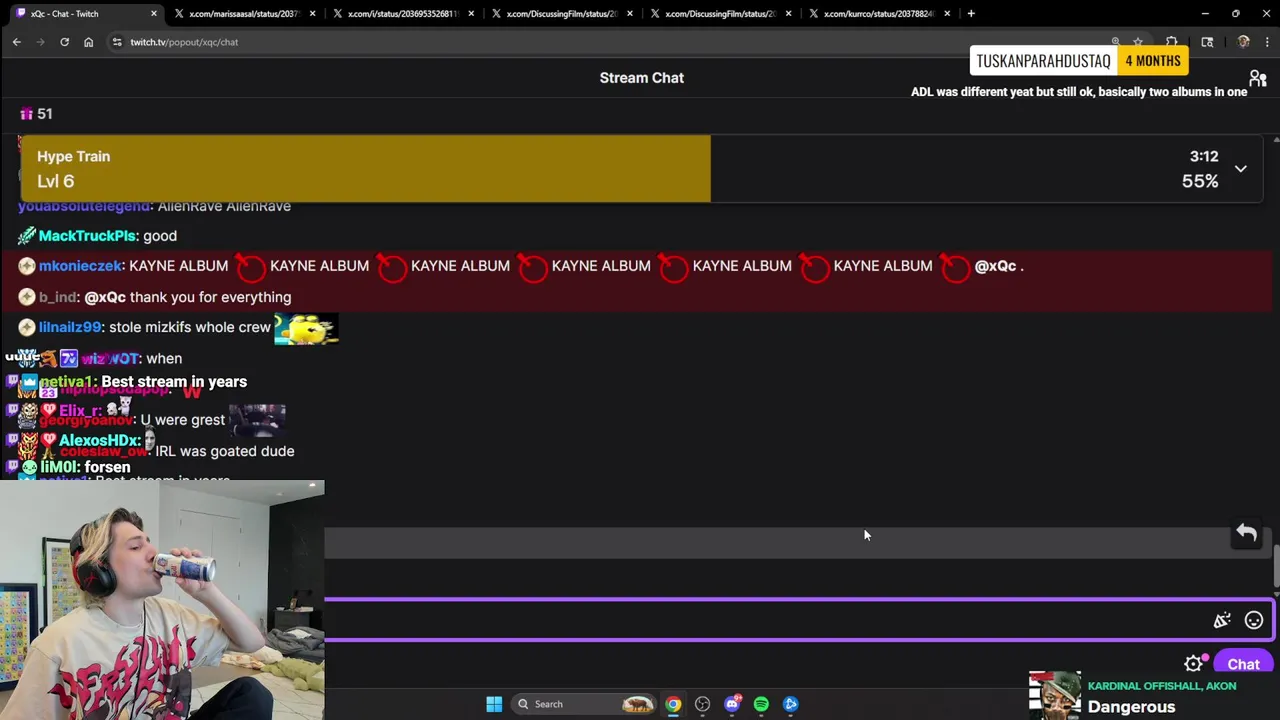Image resolution: width=1280 pixels, height=720 pixels.
Task: Open the community users list icon
Action: 1257,78
